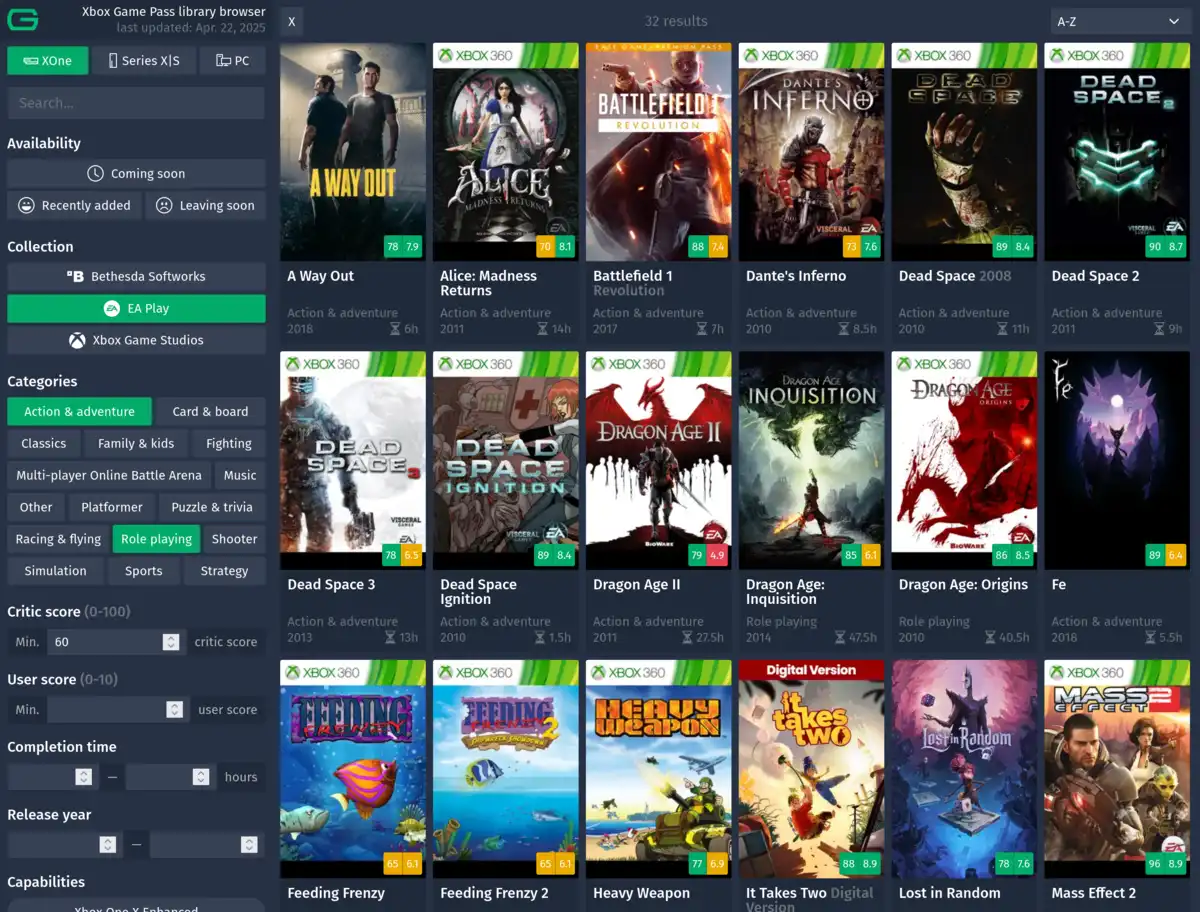Click the user score minimum stepper arrows
Image resolution: width=1200 pixels, height=912 pixels.
coord(175,710)
